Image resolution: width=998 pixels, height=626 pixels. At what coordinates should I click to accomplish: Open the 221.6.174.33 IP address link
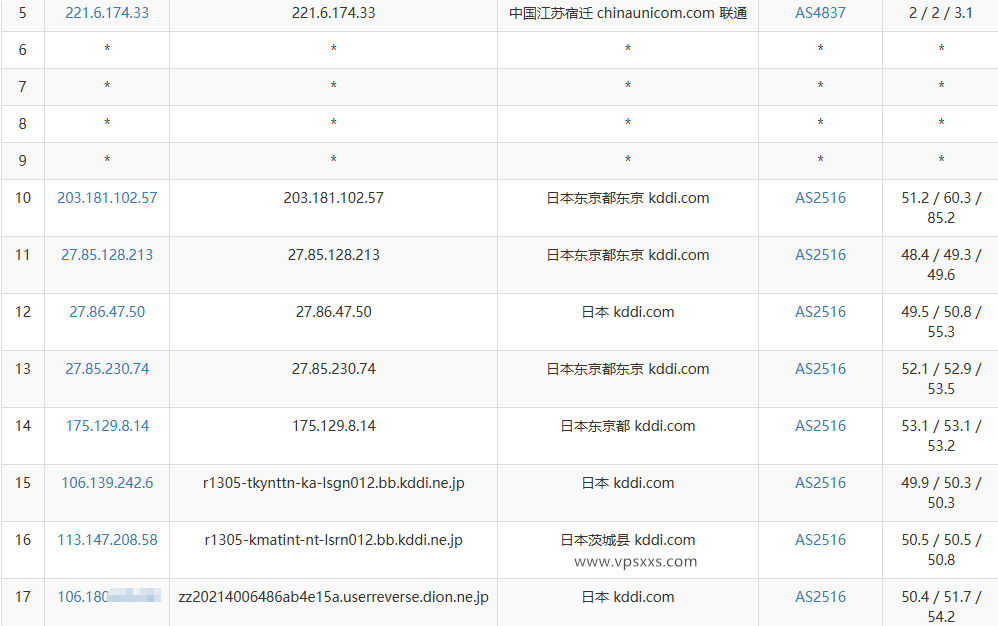[106, 14]
